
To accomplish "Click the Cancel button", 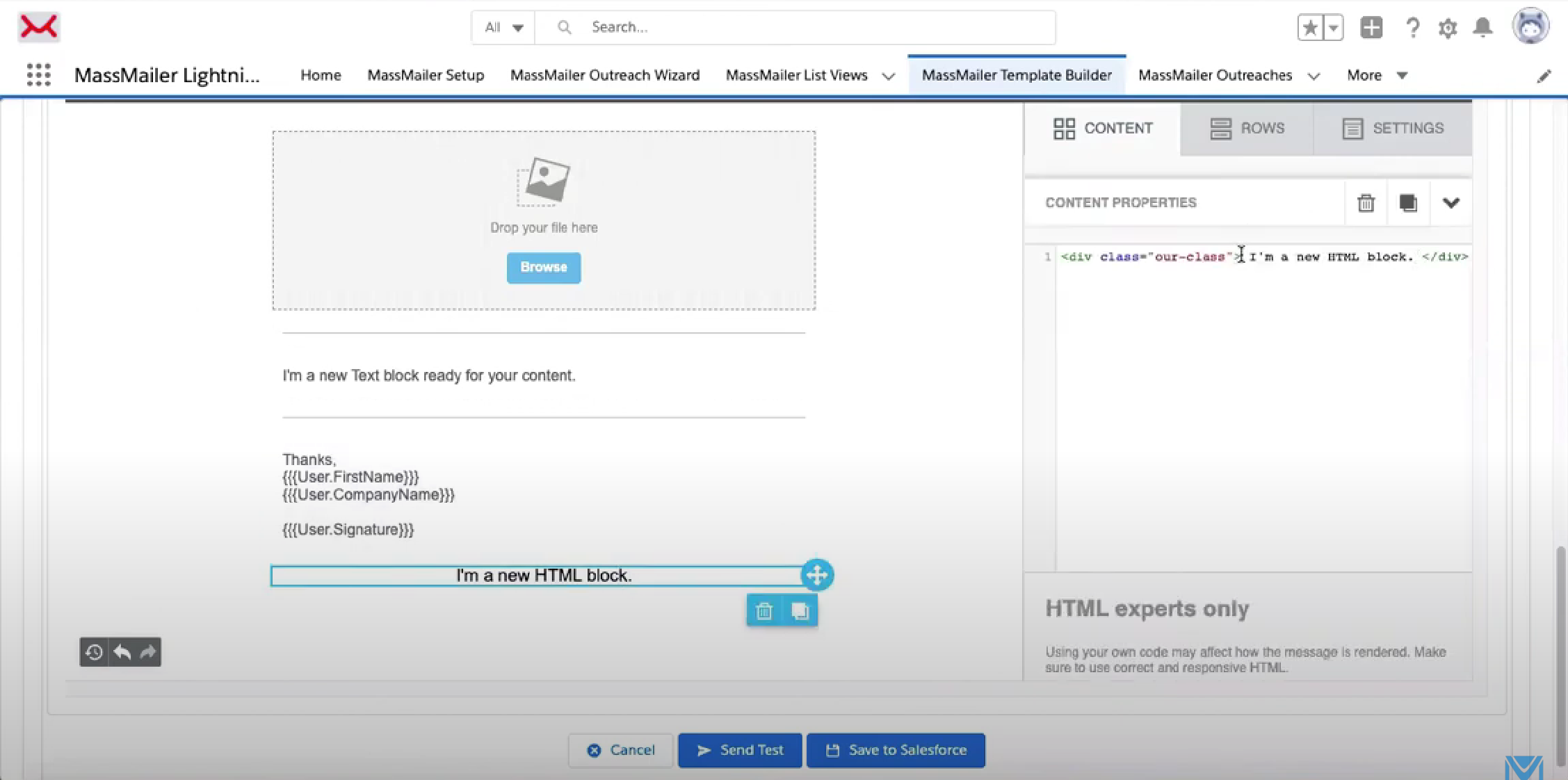I will (621, 750).
